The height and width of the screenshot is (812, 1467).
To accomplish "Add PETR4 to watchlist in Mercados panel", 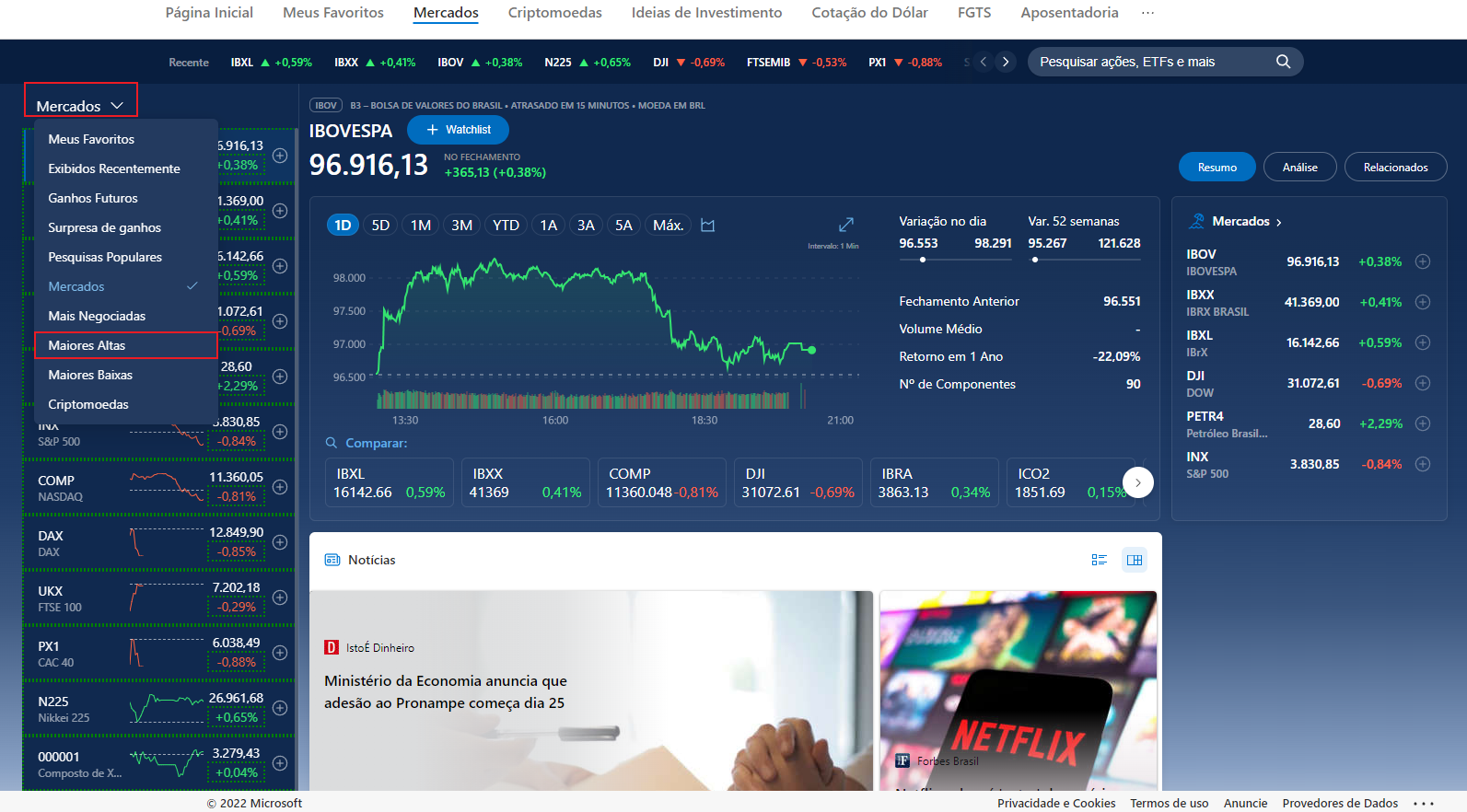I will [1423, 423].
